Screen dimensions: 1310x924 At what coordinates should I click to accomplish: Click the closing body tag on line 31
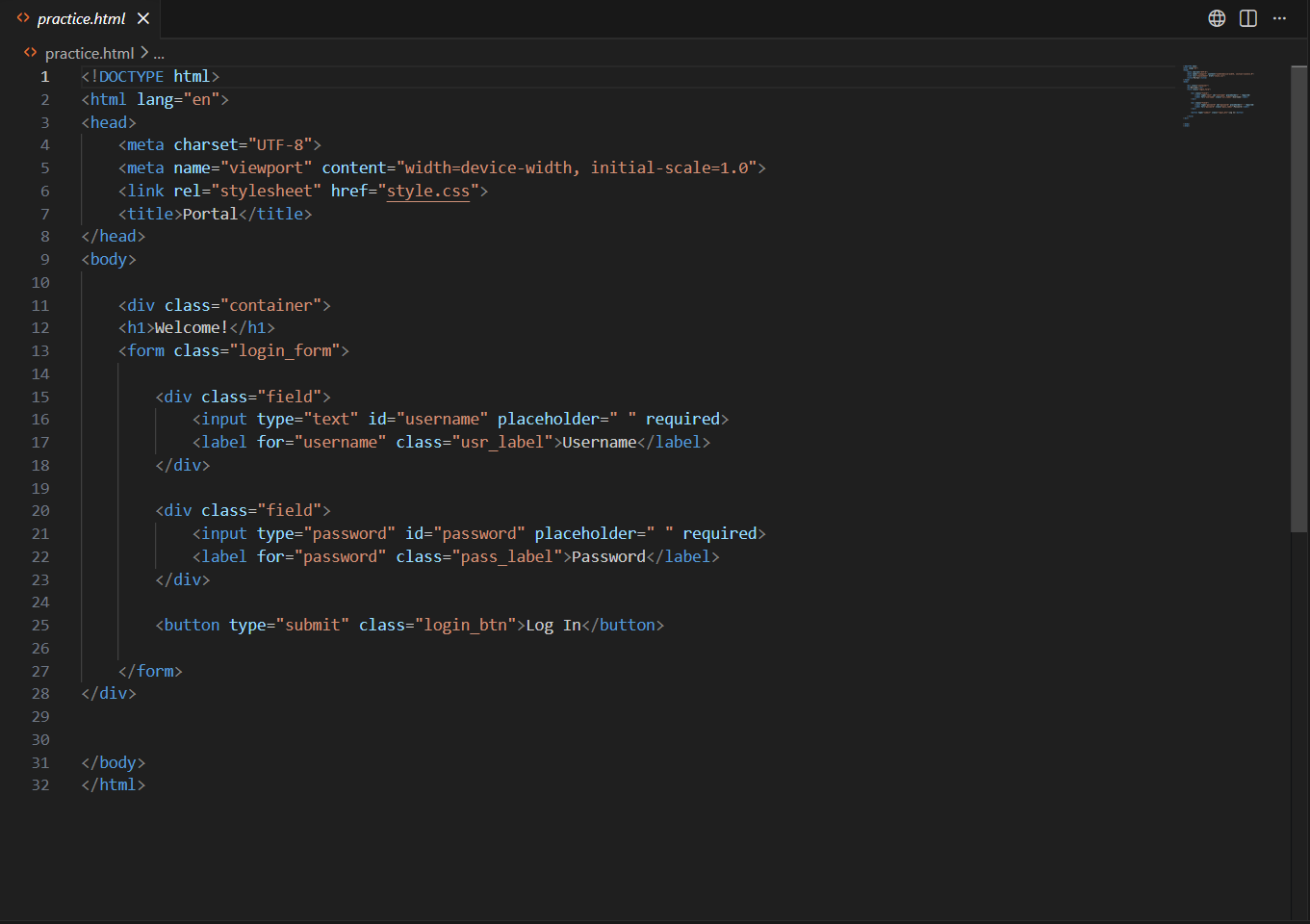(114, 762)
